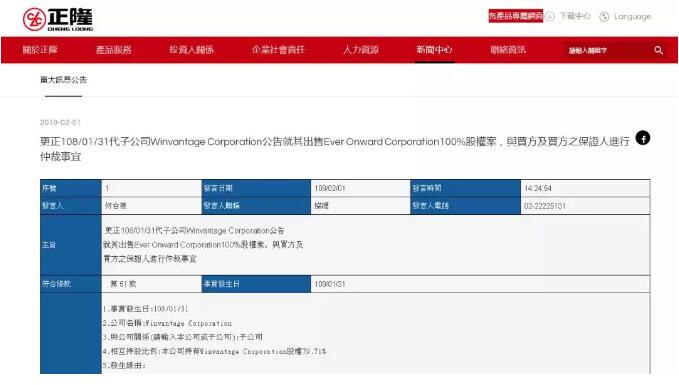The width and height of the screenshot is (679, 385).
Task: Click the line 3.與公司關係
Action: click(183, 337)
